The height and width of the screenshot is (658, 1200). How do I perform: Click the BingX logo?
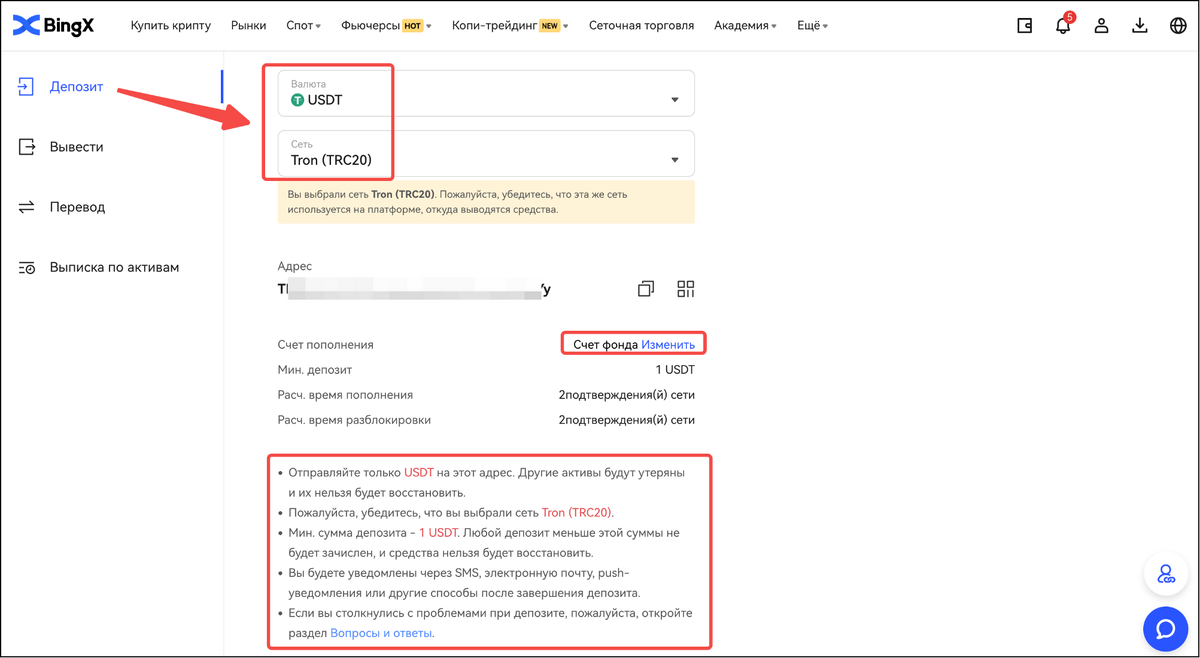(55, 26)
